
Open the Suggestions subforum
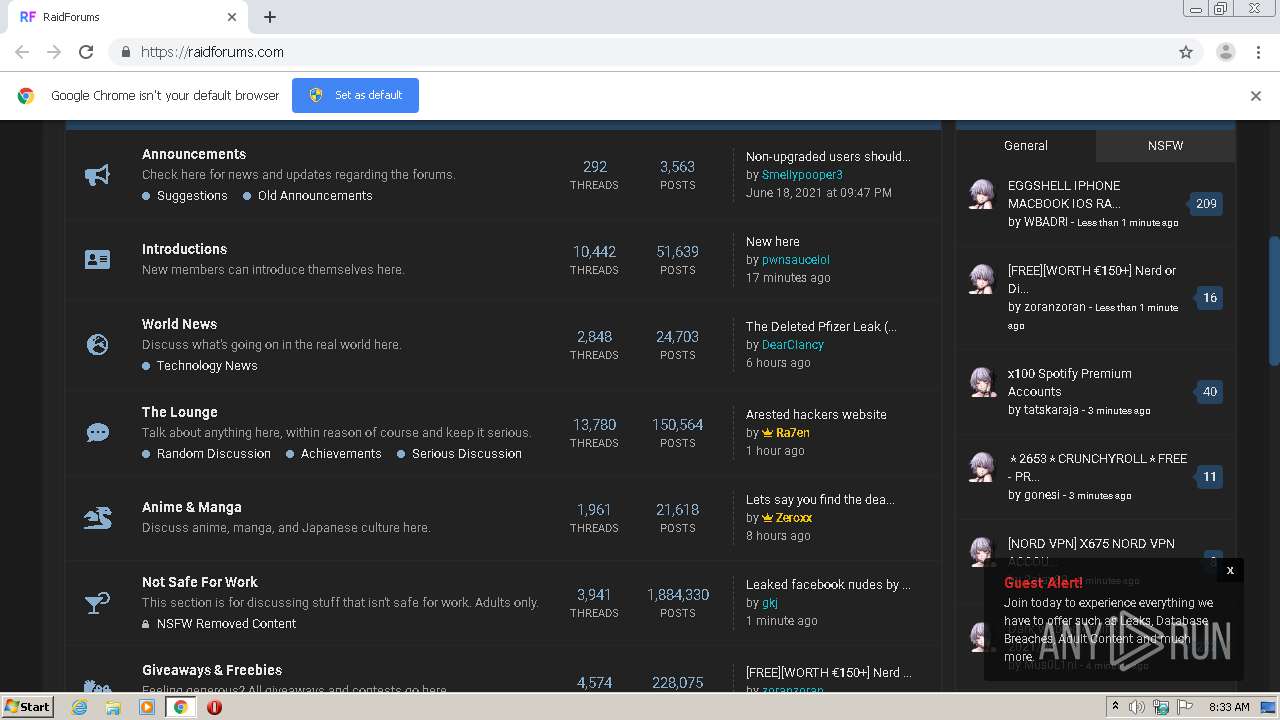pyautogui.click(x=192, y=196)
